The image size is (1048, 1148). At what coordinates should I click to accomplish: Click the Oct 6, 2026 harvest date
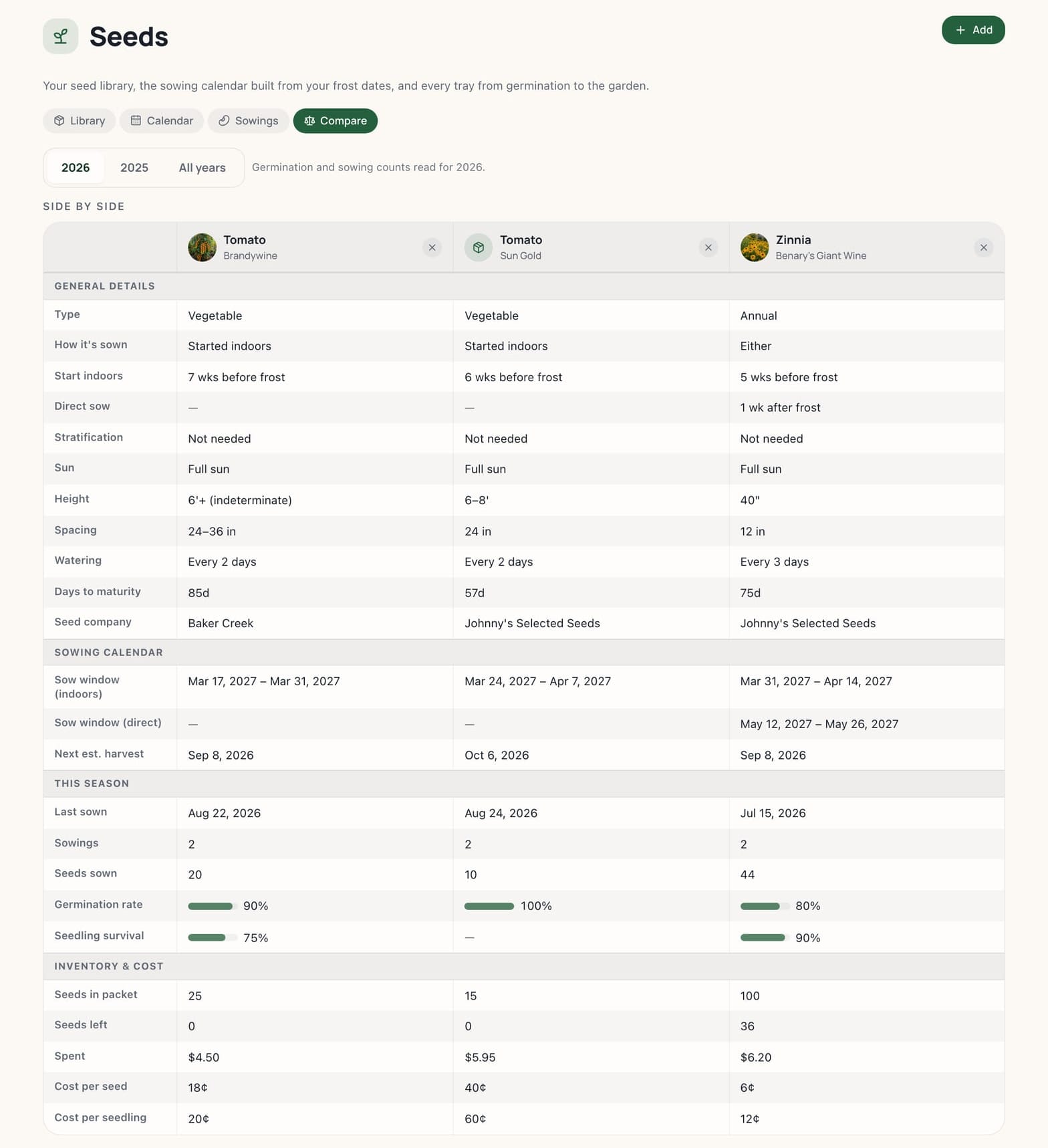click(497, 755)
